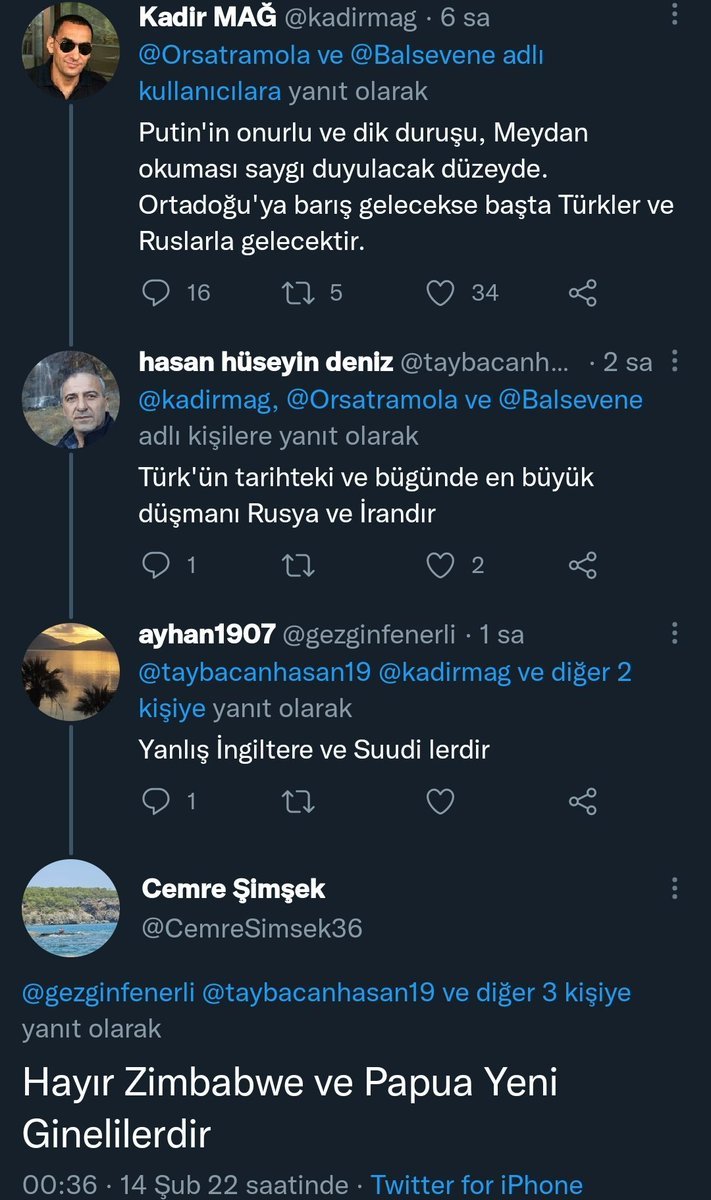Share Kadir MAĞ's tweet

click(582, 292)
